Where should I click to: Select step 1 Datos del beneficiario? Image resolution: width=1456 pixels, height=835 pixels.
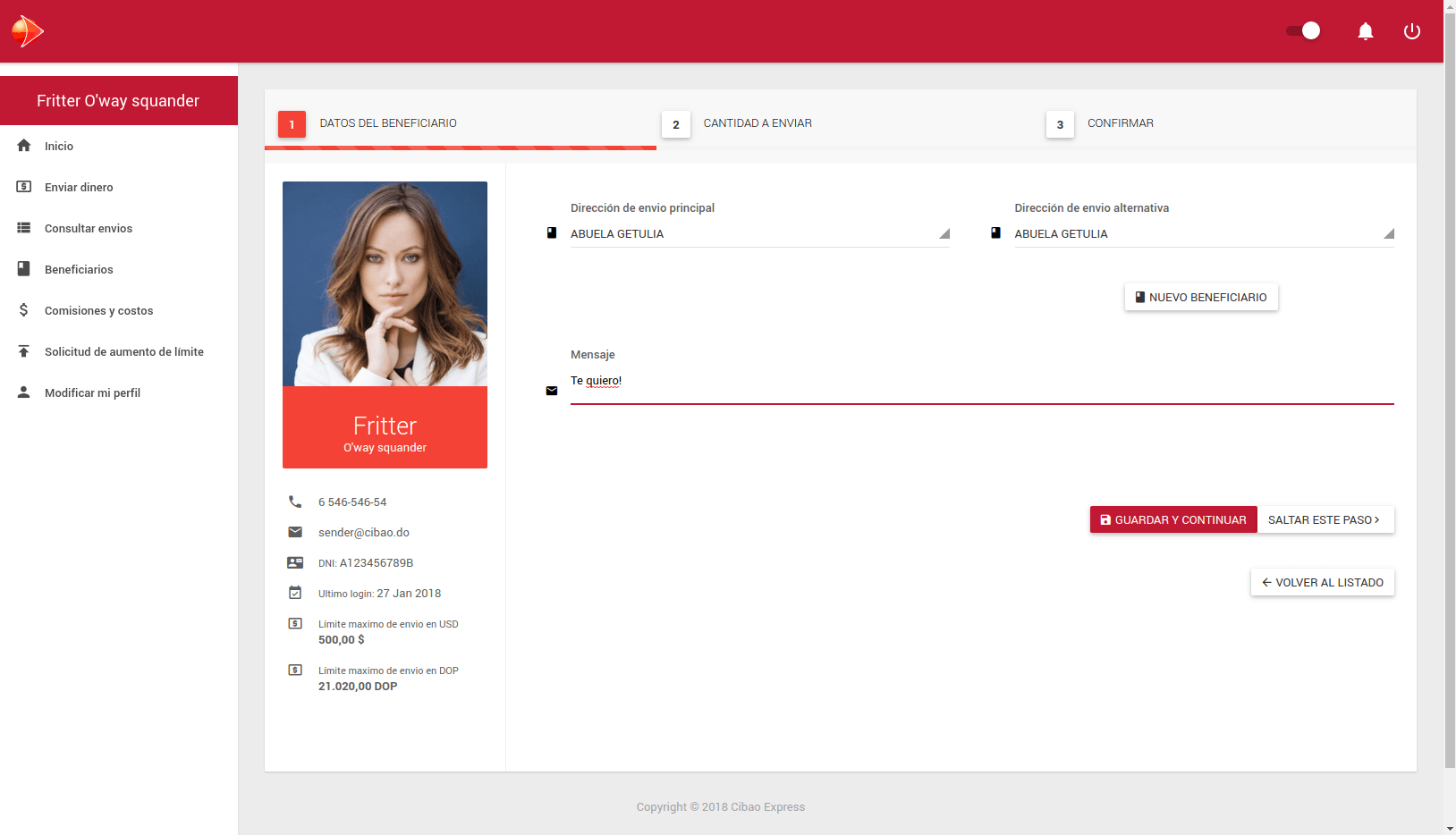pyautogui.click(x=368, y=123)
